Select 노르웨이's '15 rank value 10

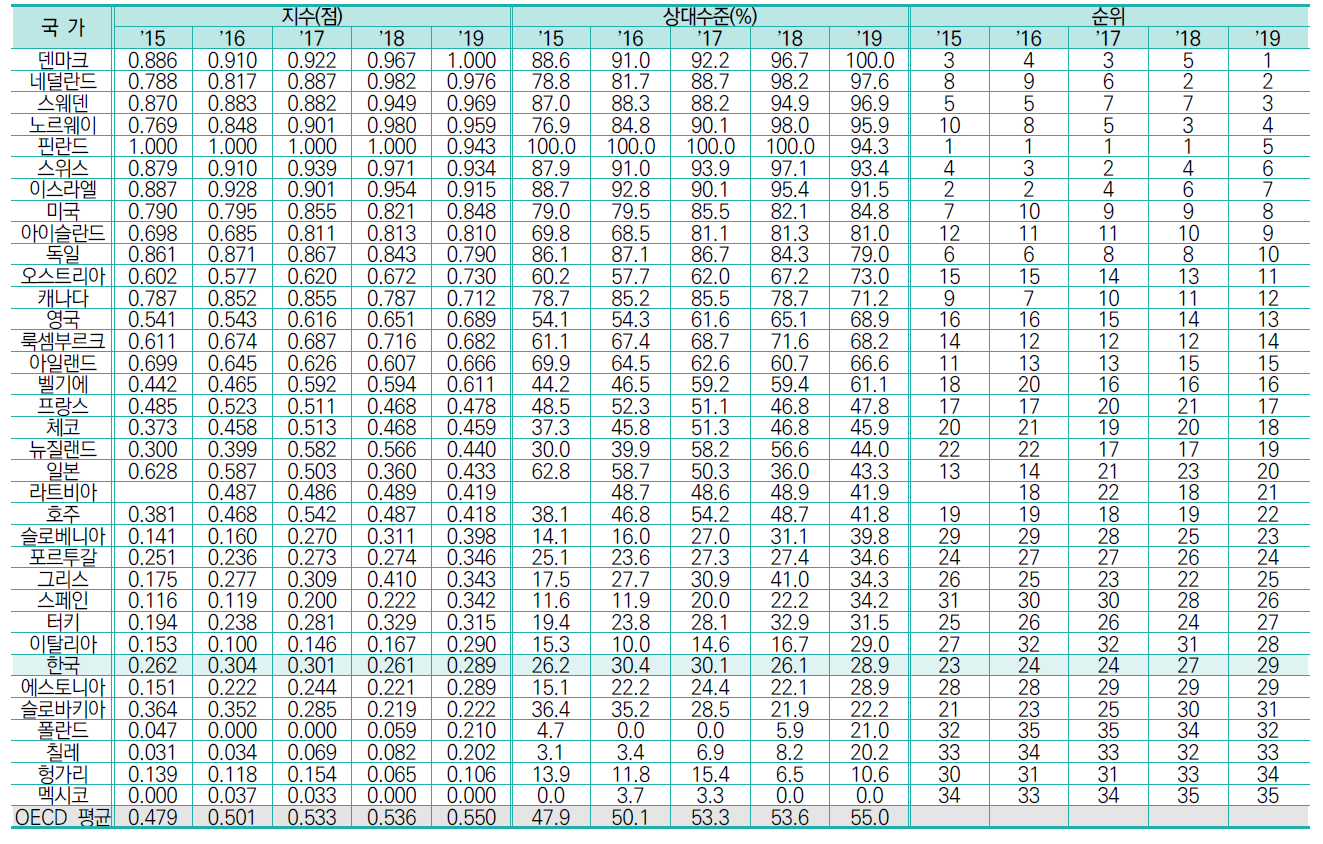click(949, 124)
